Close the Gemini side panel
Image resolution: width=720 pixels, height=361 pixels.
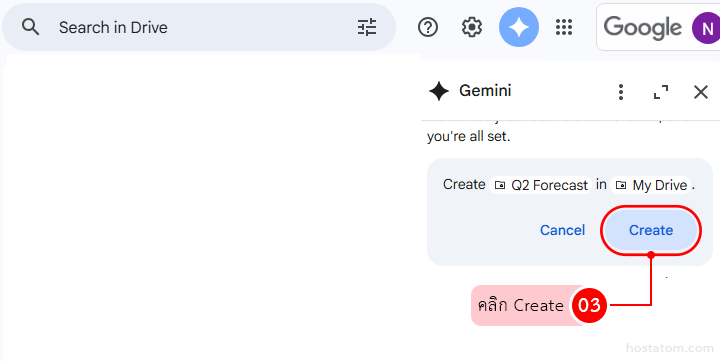tap(701, 92)
